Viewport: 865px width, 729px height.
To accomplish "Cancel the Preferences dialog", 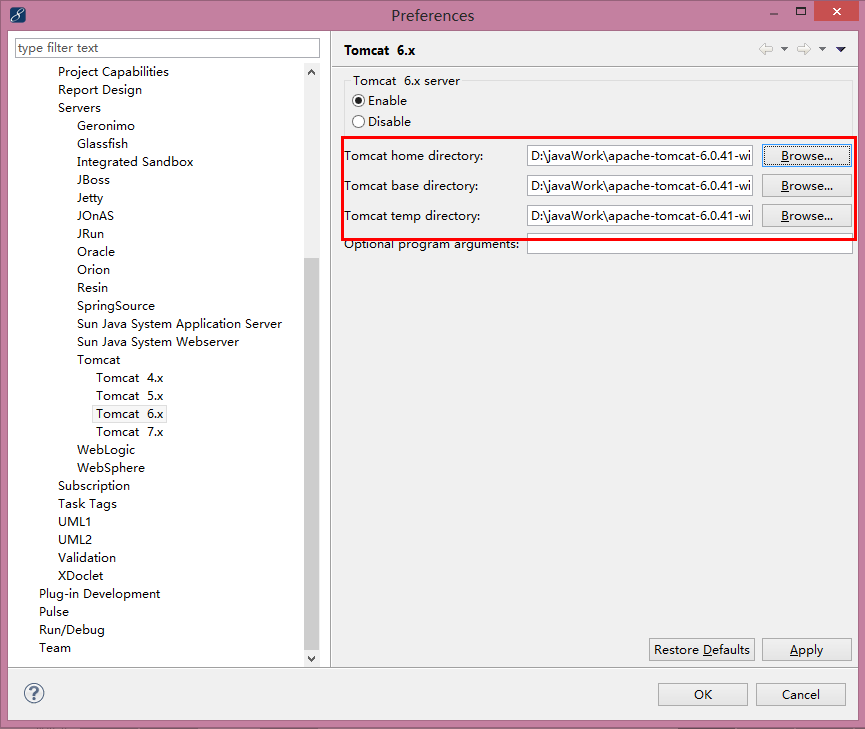I will tap(800, 694).
